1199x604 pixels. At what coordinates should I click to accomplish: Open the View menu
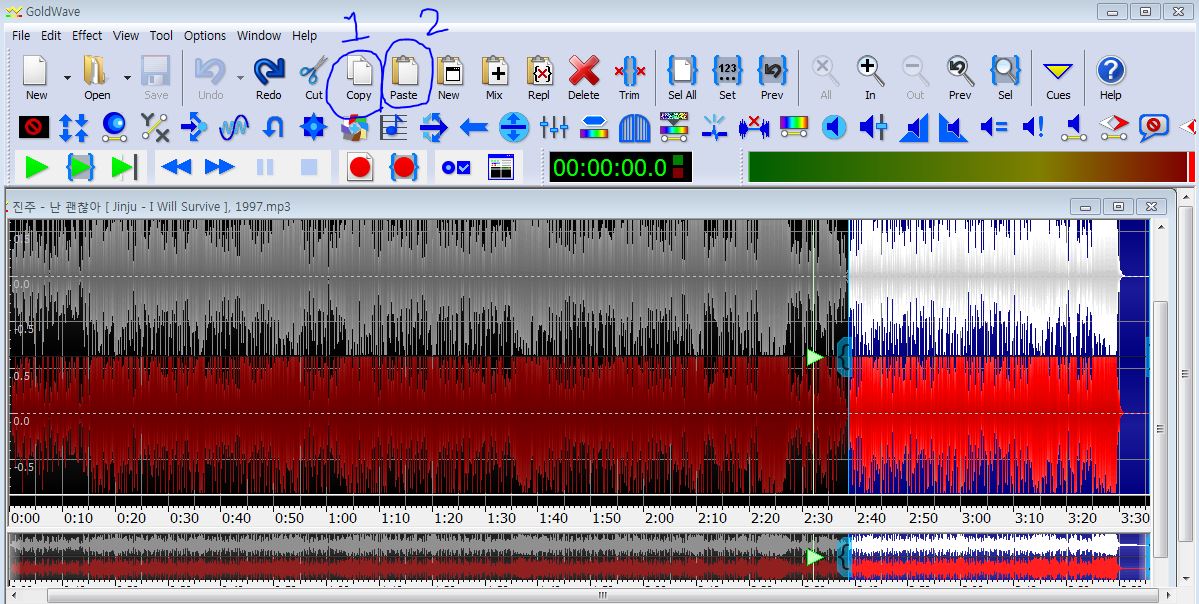(x=126, y=35)
